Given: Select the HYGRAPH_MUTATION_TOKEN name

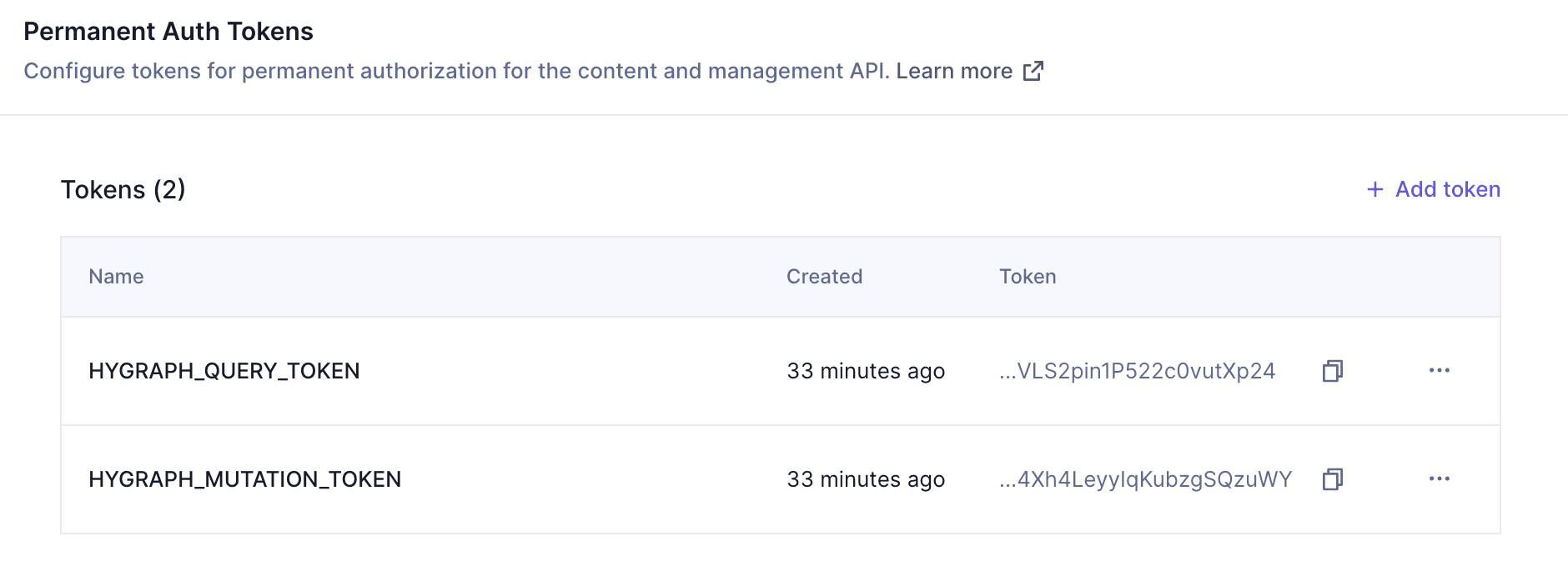Looking at the screenshot, I should [x=245, y=479].
